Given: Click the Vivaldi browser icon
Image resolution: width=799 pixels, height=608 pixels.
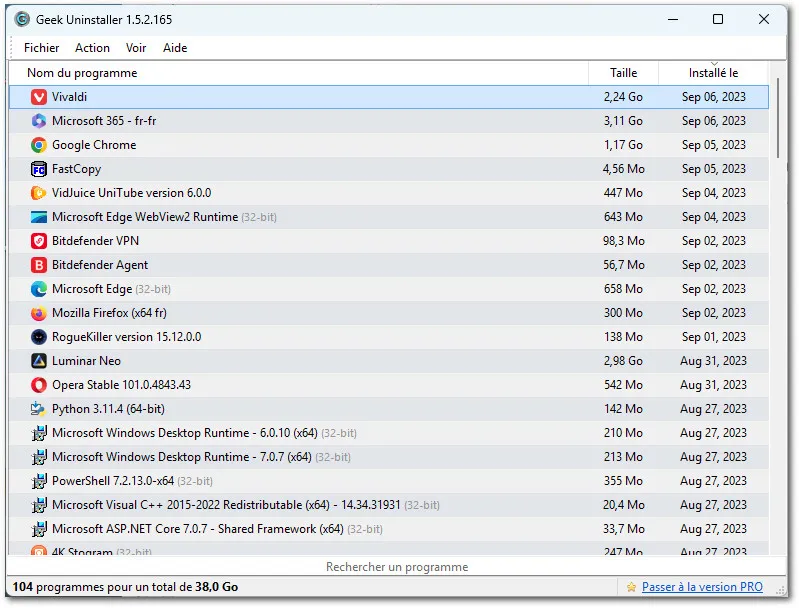Looking at the screenshot, I should (39, 97).
